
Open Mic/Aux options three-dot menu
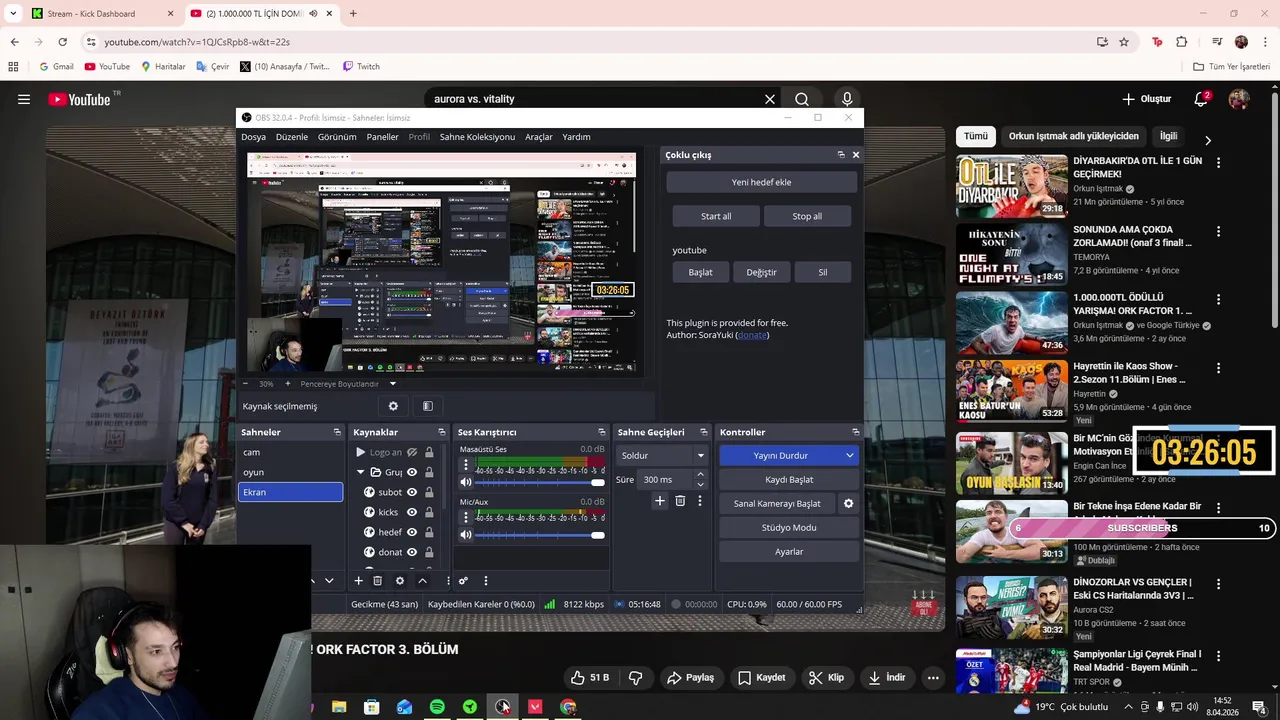click(x=465, y=518)
